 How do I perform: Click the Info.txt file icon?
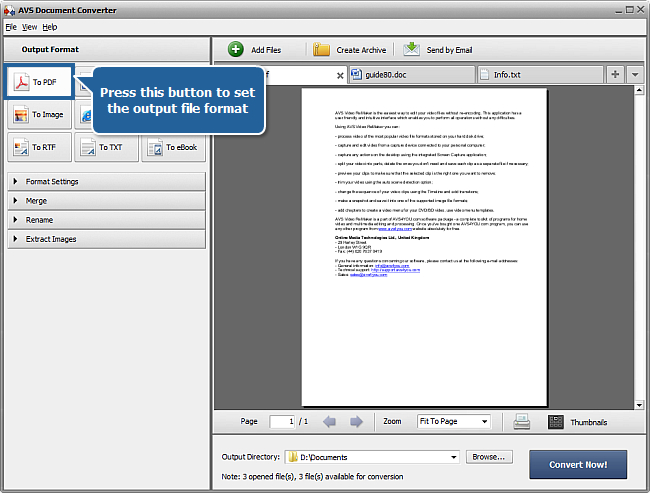coord(484,75)
